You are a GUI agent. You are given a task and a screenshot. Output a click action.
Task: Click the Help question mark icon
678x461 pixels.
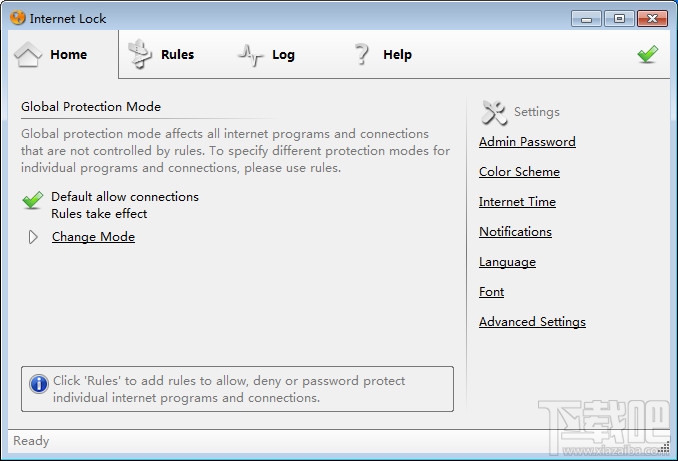coord(362,55)
